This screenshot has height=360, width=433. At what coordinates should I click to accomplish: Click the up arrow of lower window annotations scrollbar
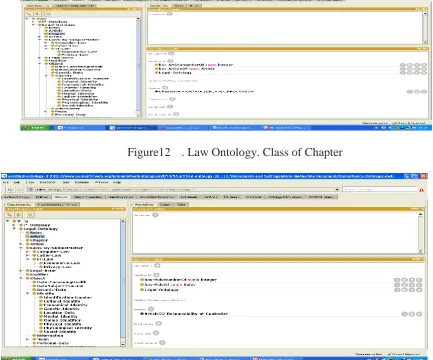(421, 215)
